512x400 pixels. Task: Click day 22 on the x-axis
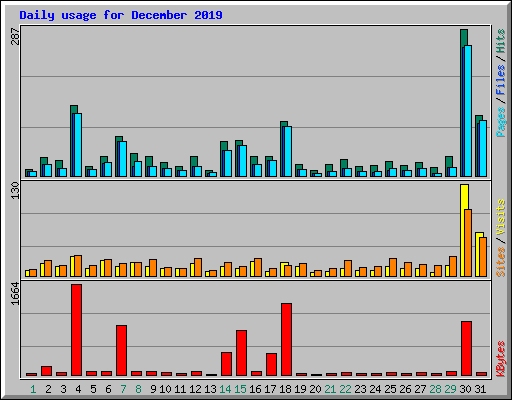(x=345, y=389)
